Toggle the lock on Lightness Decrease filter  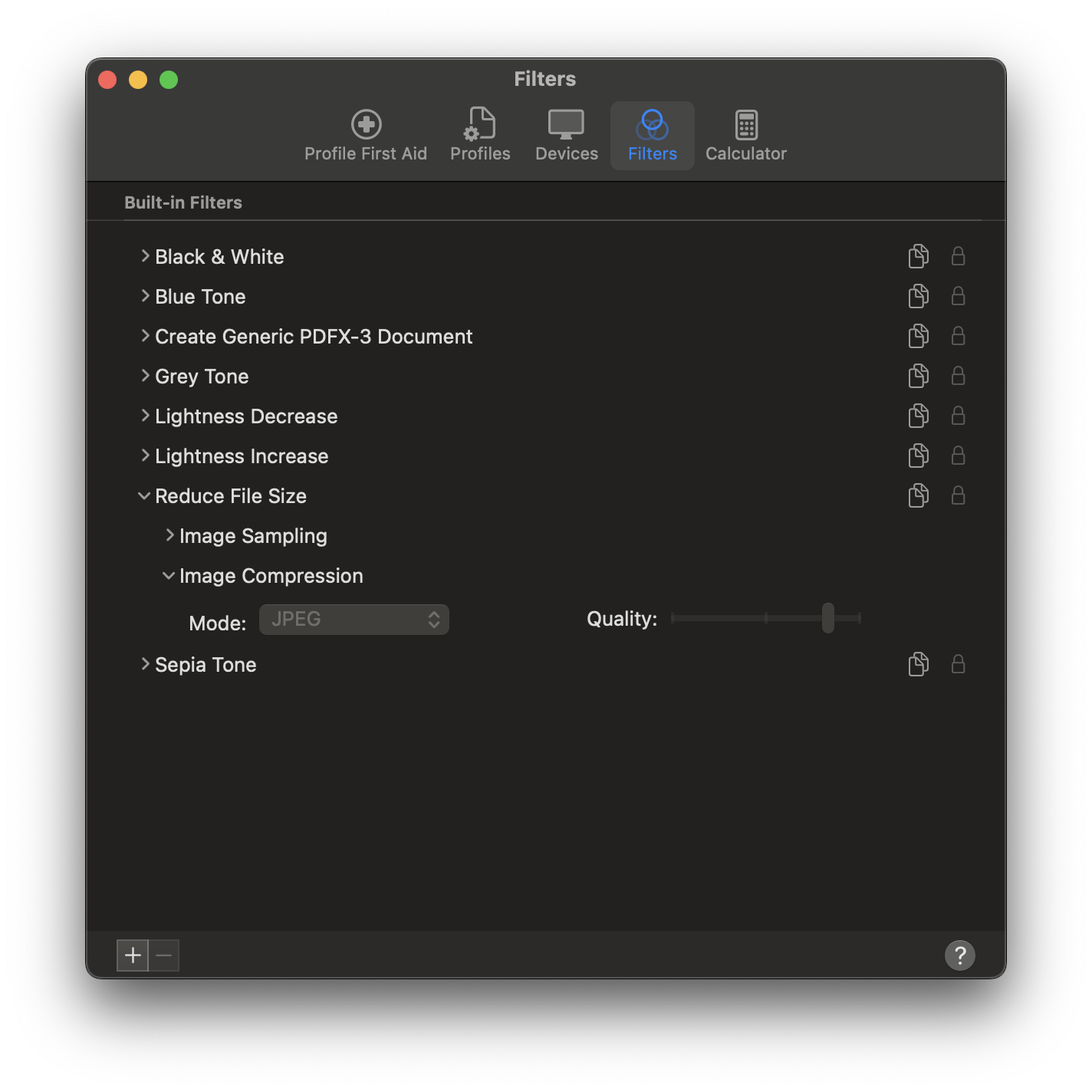point(958,416)
